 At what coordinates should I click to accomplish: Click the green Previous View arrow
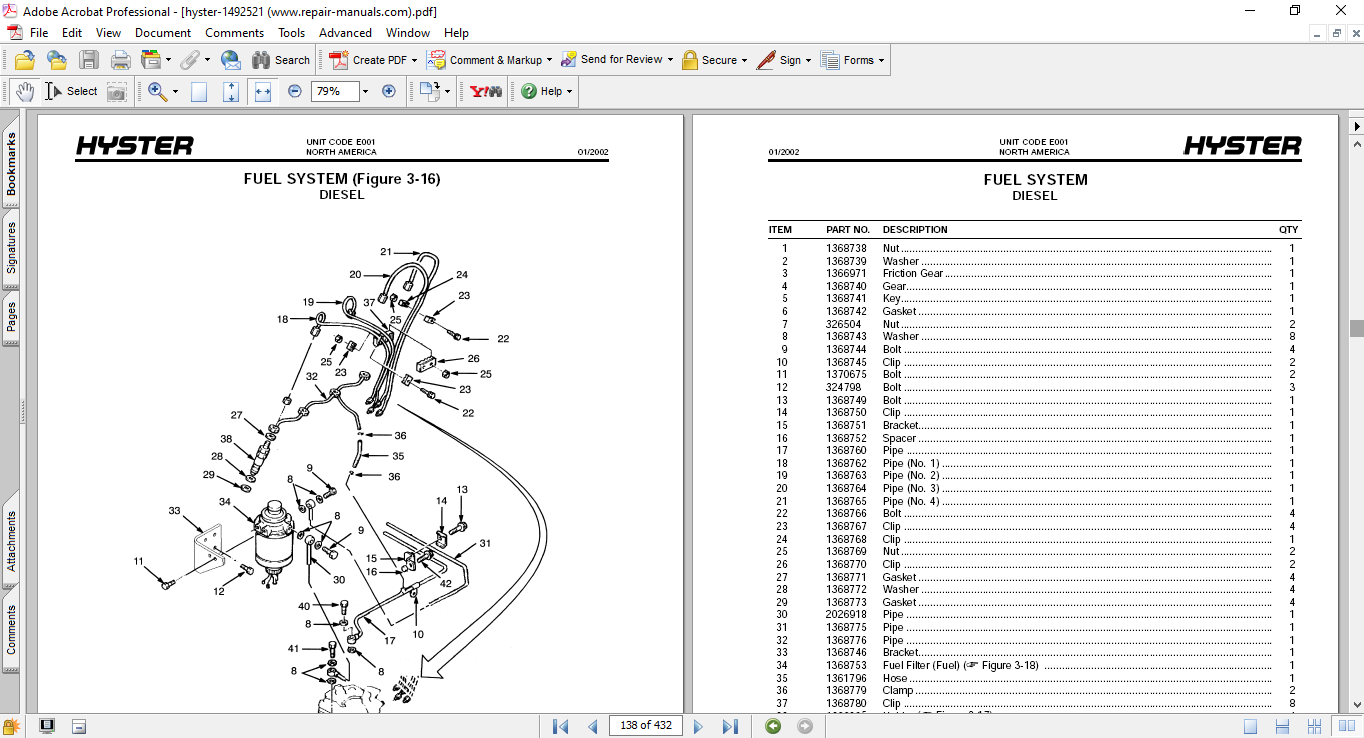tap(773, 726)
